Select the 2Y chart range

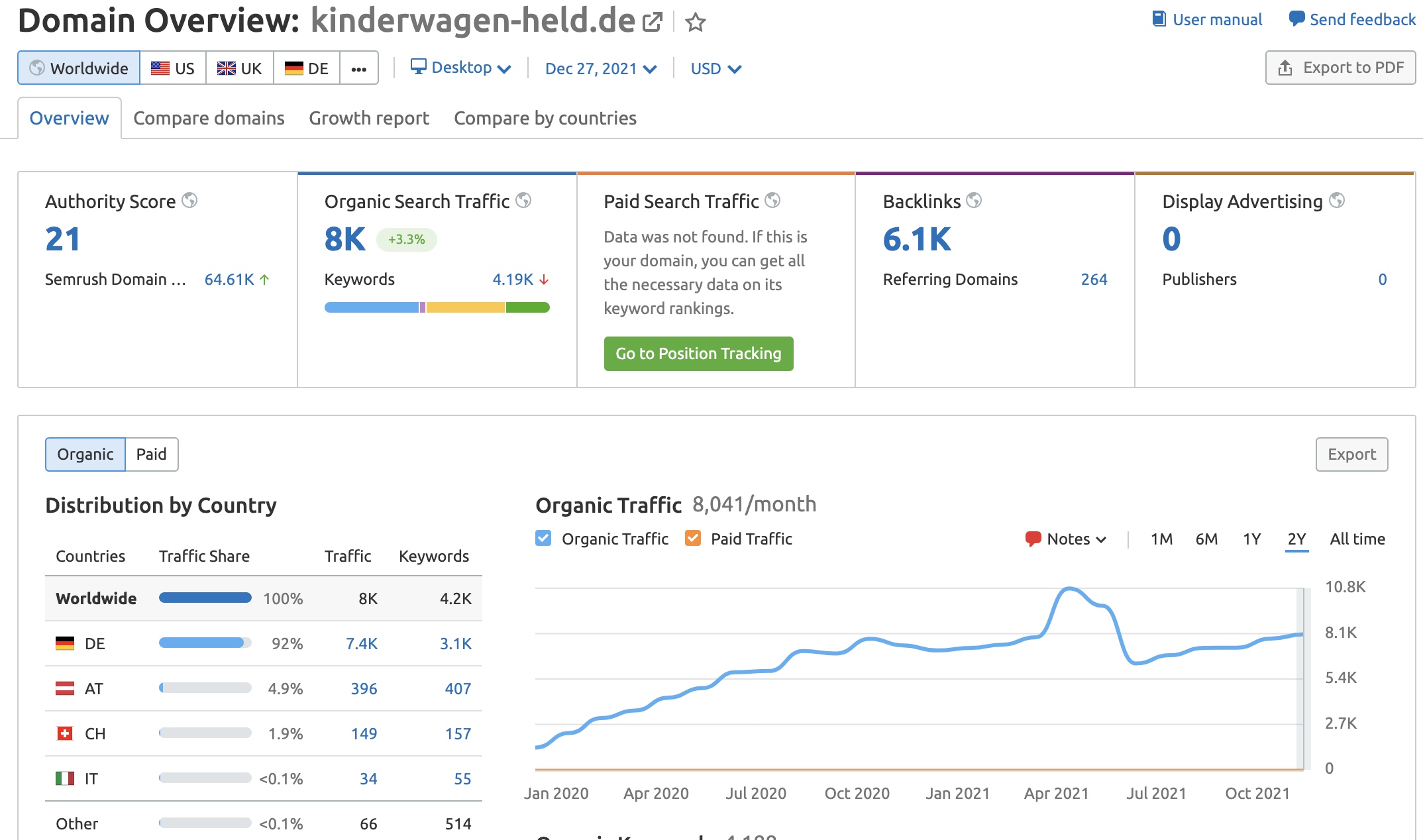click(1296, 539)
